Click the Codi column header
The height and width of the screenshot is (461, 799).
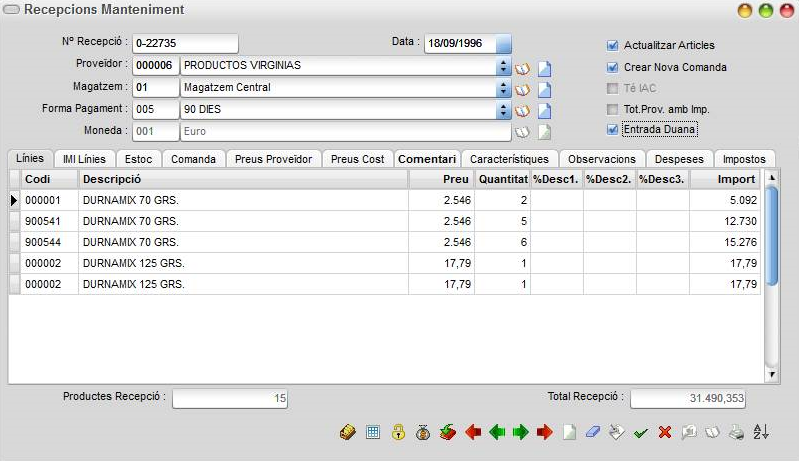(49, 179)
